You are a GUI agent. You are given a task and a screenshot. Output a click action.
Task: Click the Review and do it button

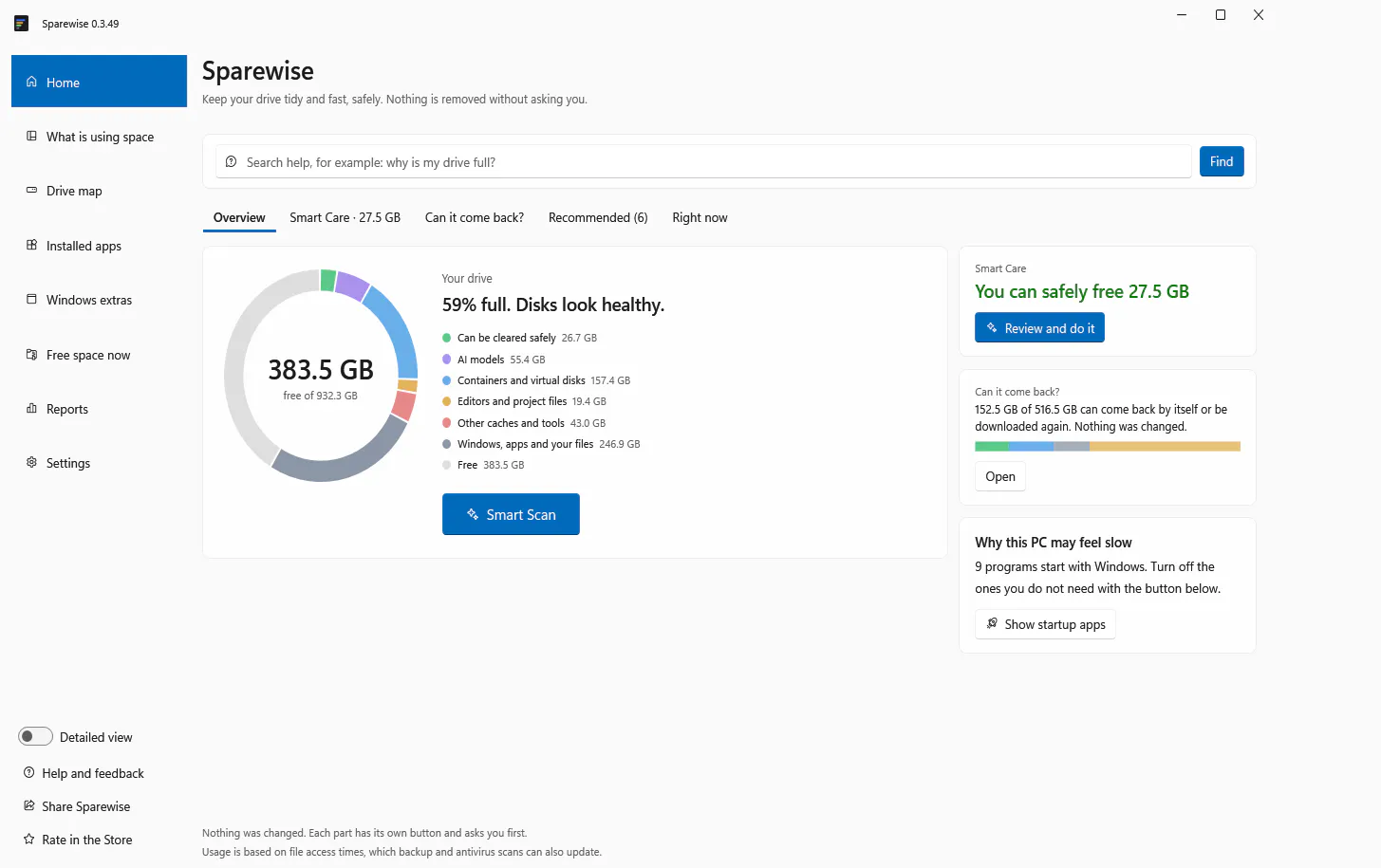pyautogui.click(x=1039, y=328)
